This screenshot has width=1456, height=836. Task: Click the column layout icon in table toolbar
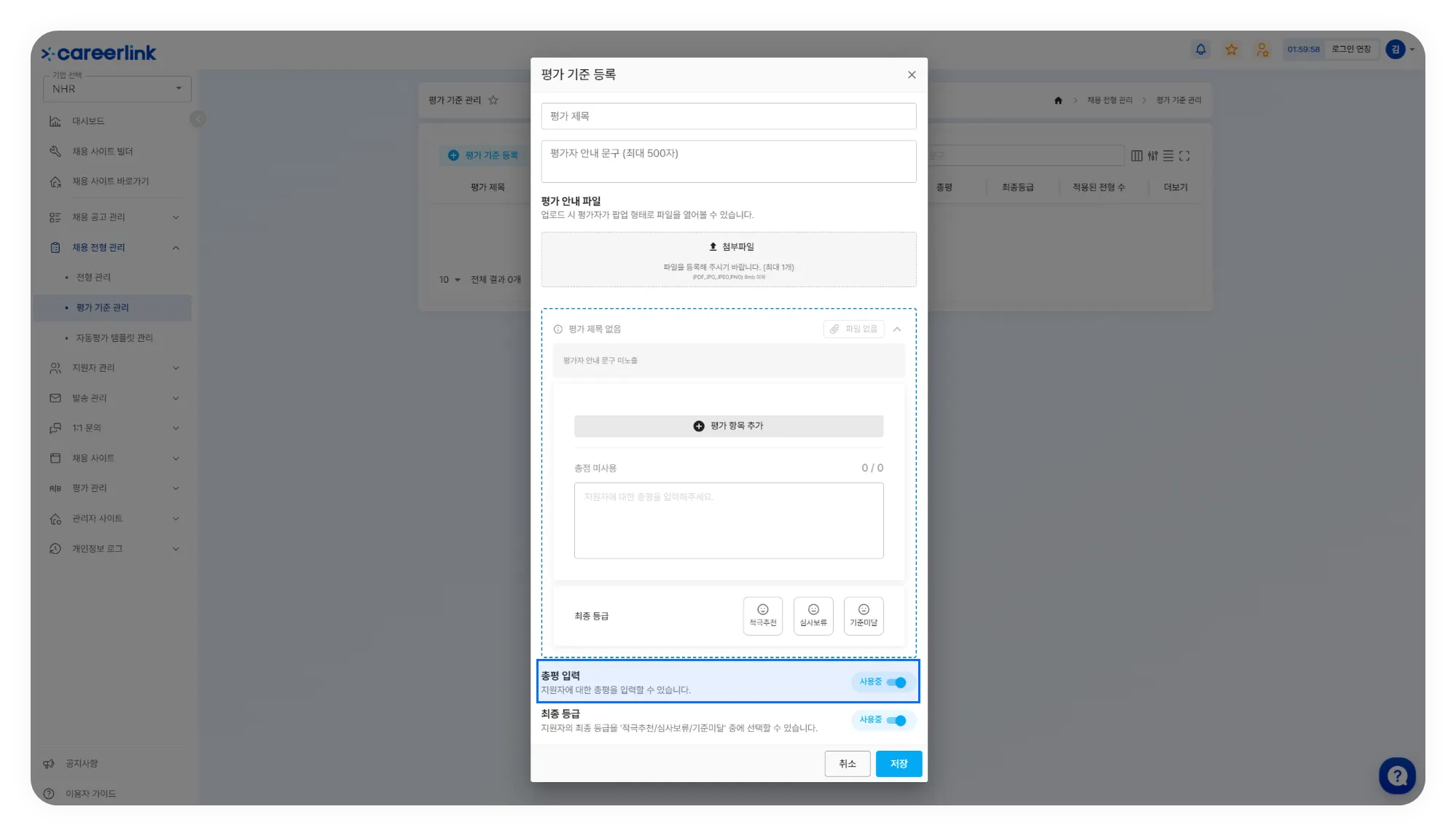pos(1136,156)
